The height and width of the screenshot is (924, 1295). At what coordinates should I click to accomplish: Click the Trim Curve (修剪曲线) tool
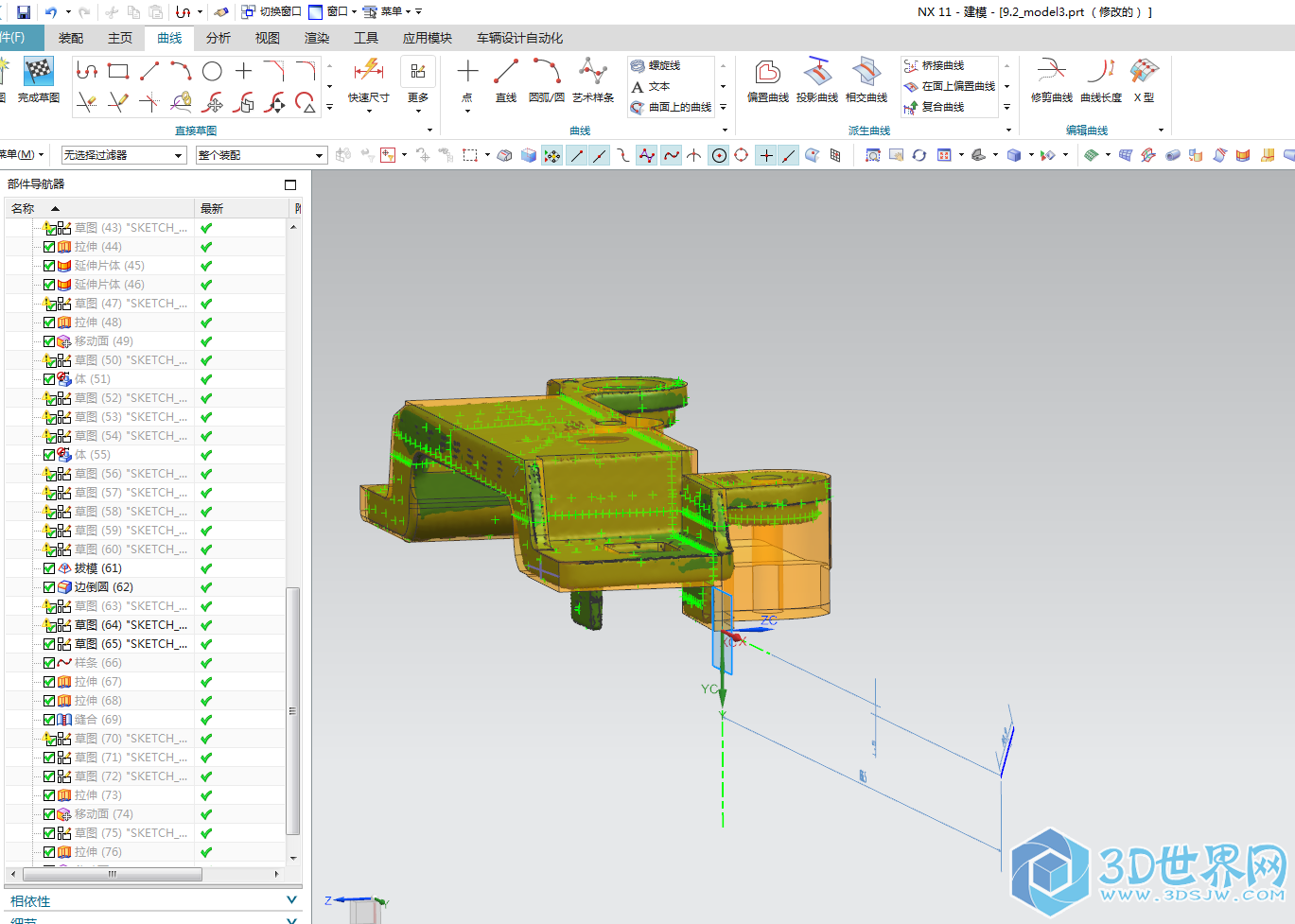pos(1052,80)
